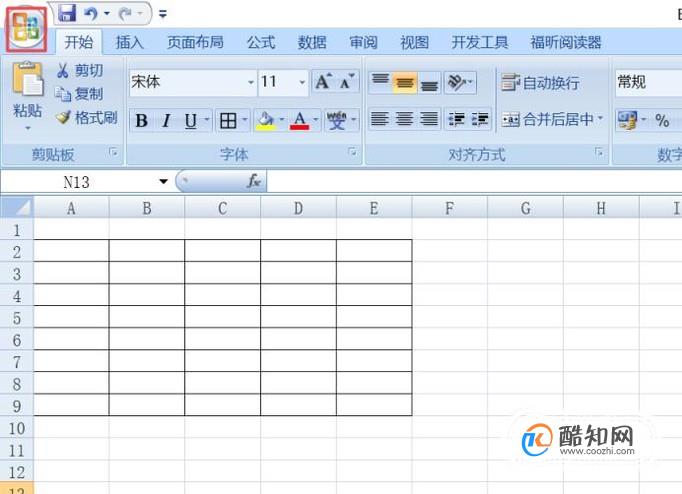Open the underline style dropdown arrow

207,120
